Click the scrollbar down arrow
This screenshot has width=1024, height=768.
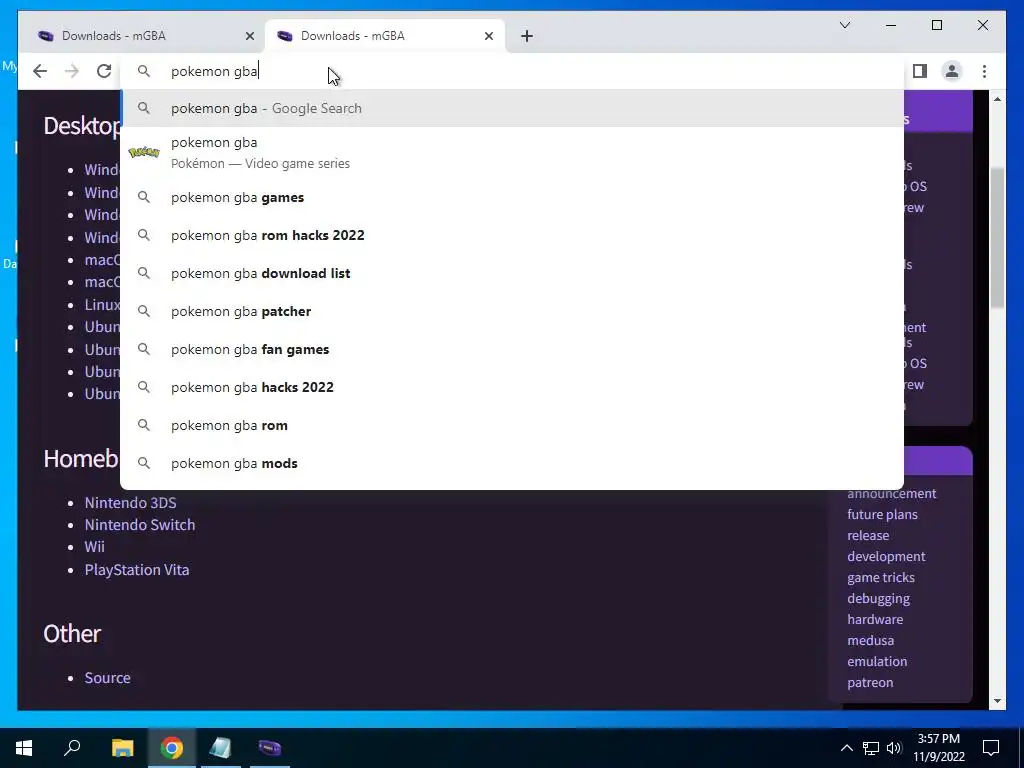pos(997,701)
